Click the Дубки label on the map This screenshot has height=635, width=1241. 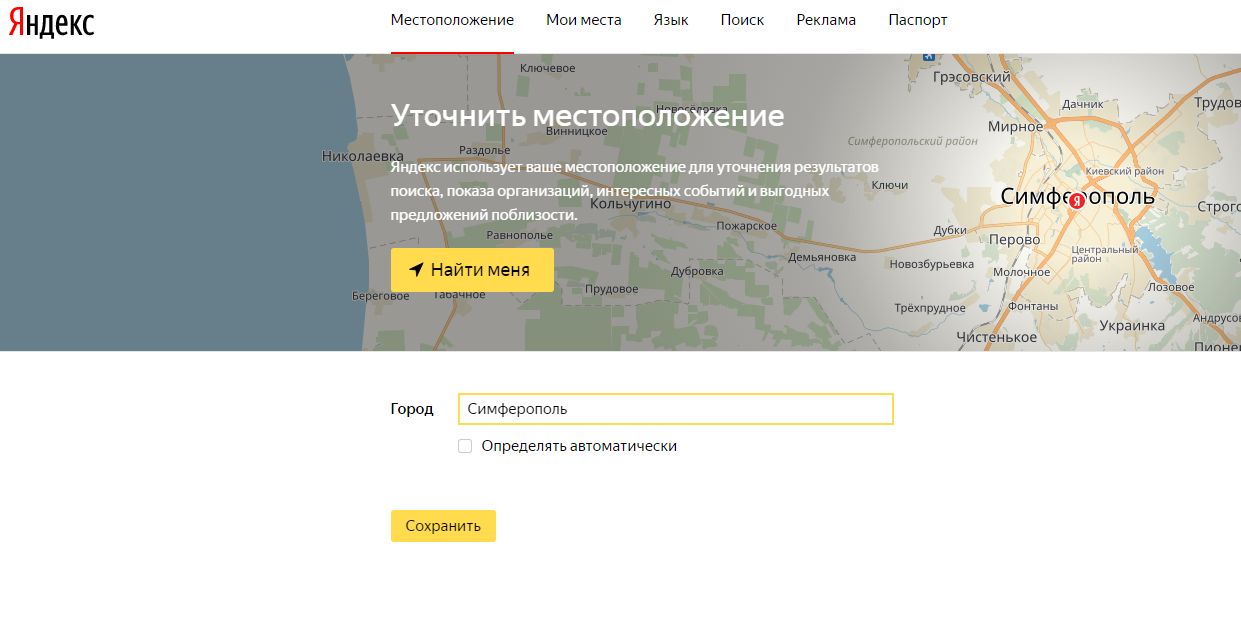[950, 230]
